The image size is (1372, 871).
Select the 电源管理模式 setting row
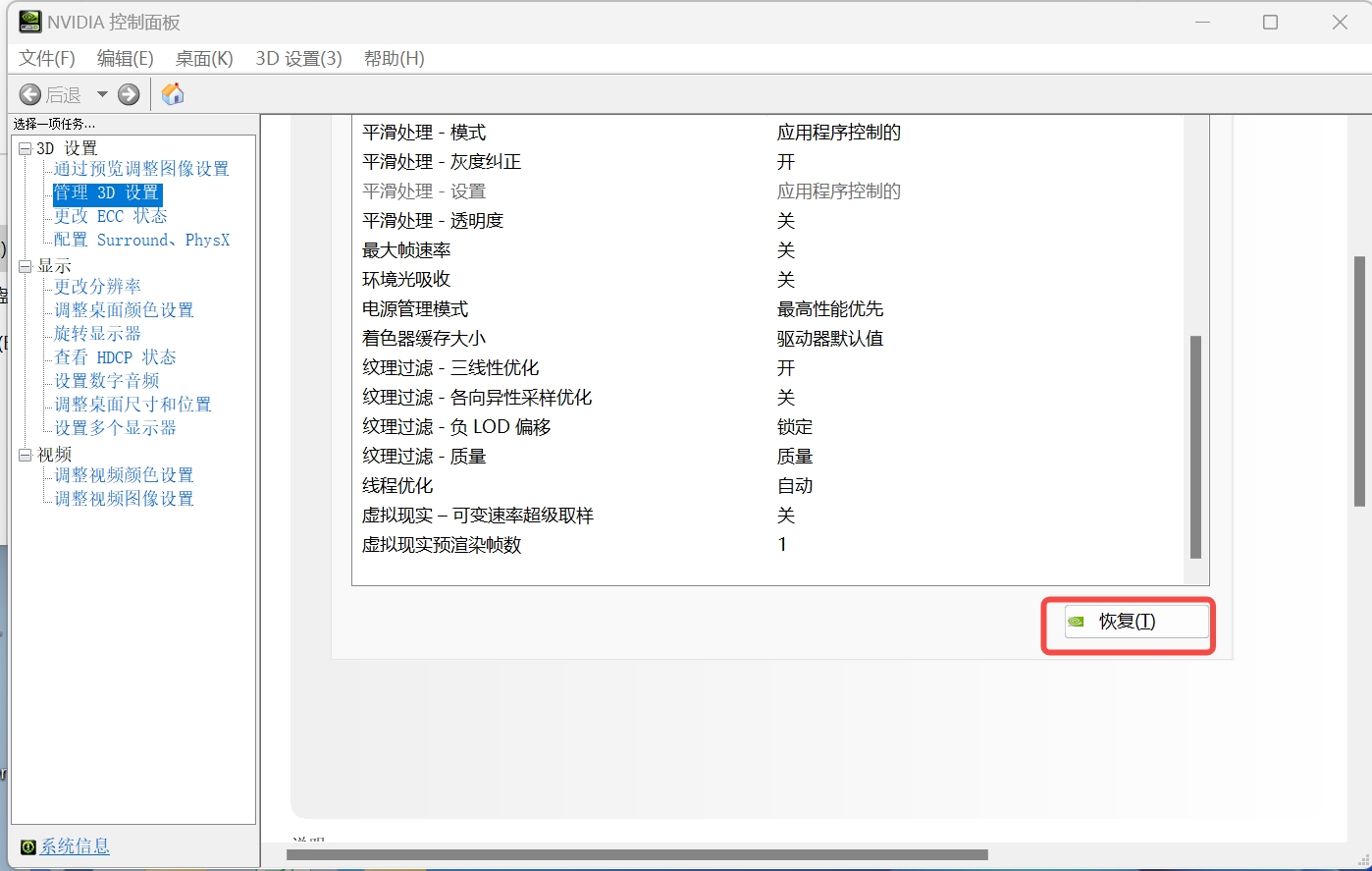pos(768,309)
